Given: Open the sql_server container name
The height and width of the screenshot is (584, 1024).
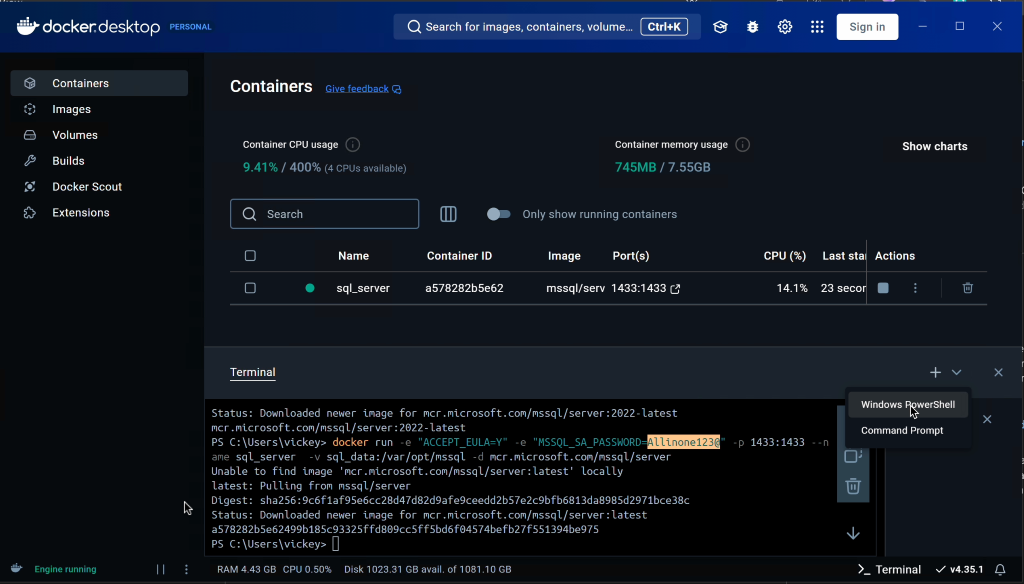Looking at the screenshot, I should pyautogui.click(x=363, y=288).
